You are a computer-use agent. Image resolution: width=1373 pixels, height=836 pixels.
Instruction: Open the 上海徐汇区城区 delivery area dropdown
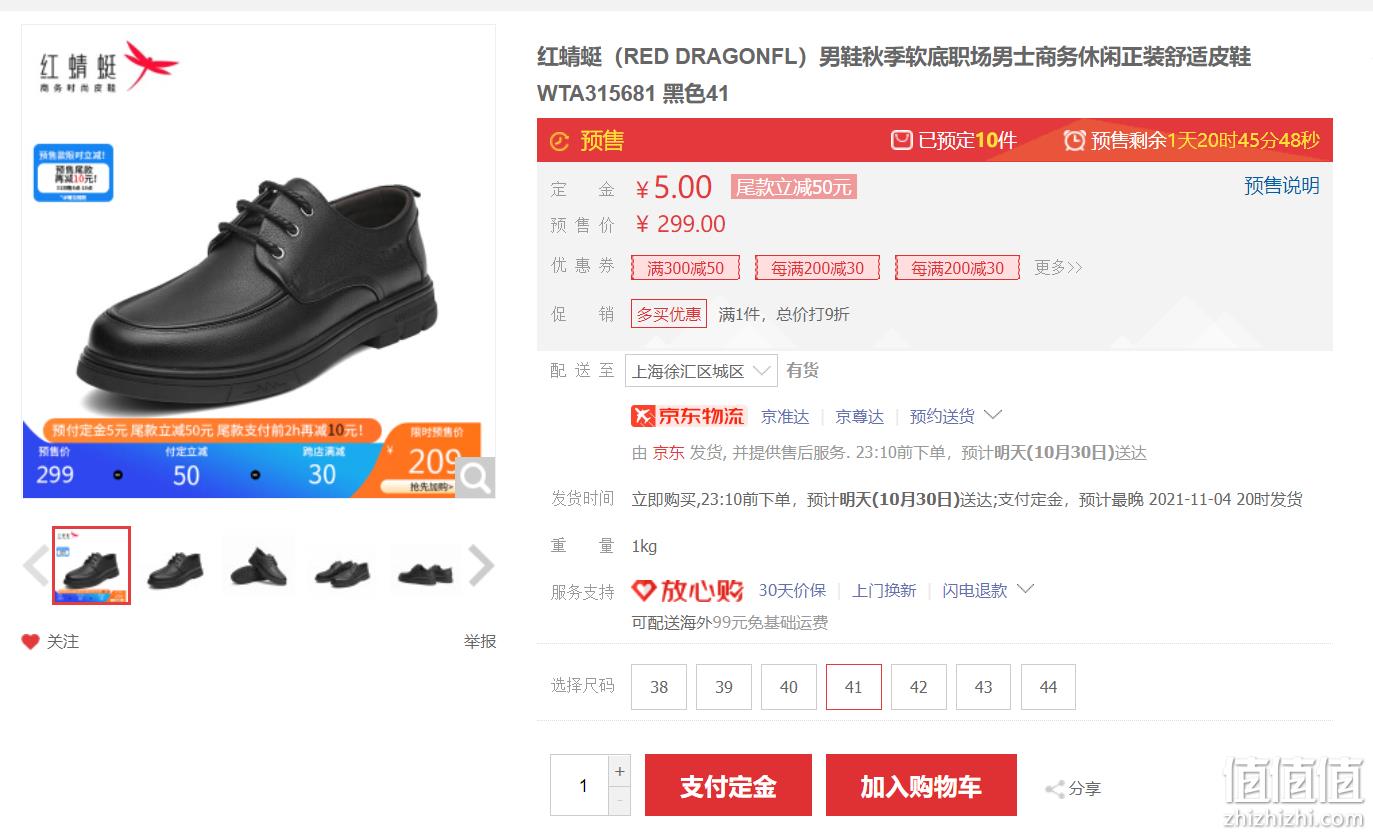[x=701, y=371]
